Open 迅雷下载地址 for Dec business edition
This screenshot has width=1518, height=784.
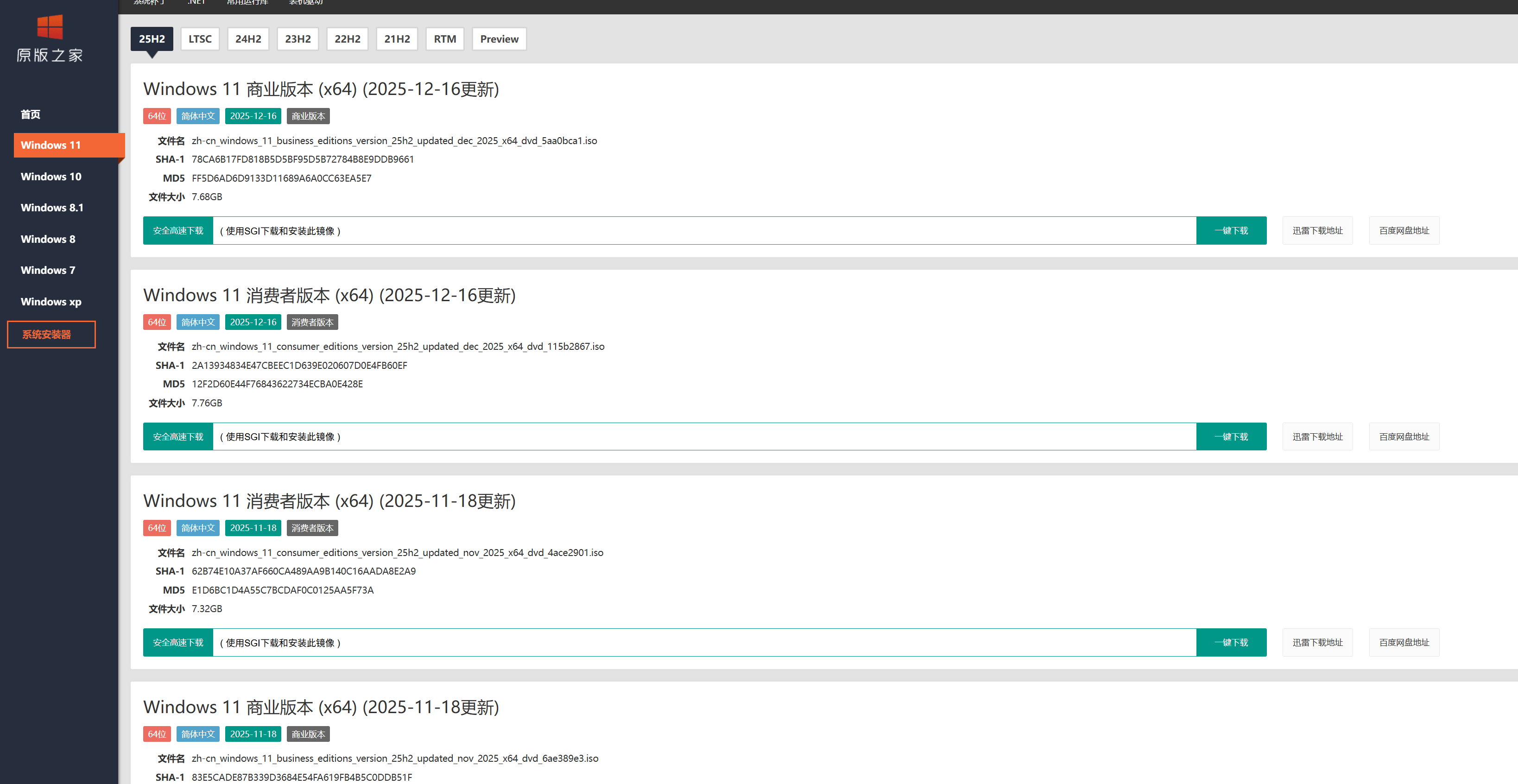click(x=1317, y=230)
